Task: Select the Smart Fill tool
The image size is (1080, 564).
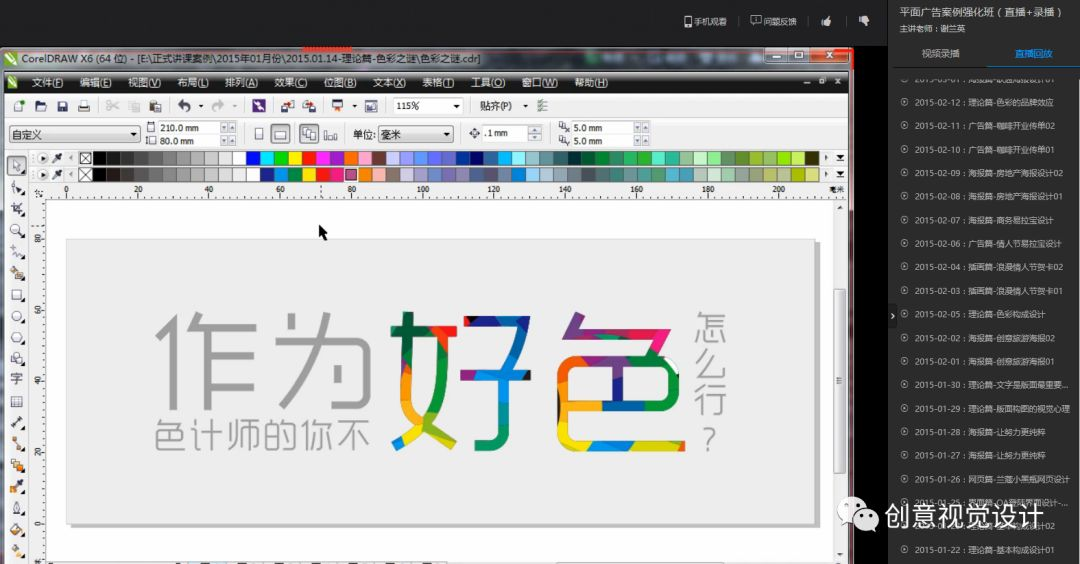Action: pyautogui.click(x=17, y=273)
